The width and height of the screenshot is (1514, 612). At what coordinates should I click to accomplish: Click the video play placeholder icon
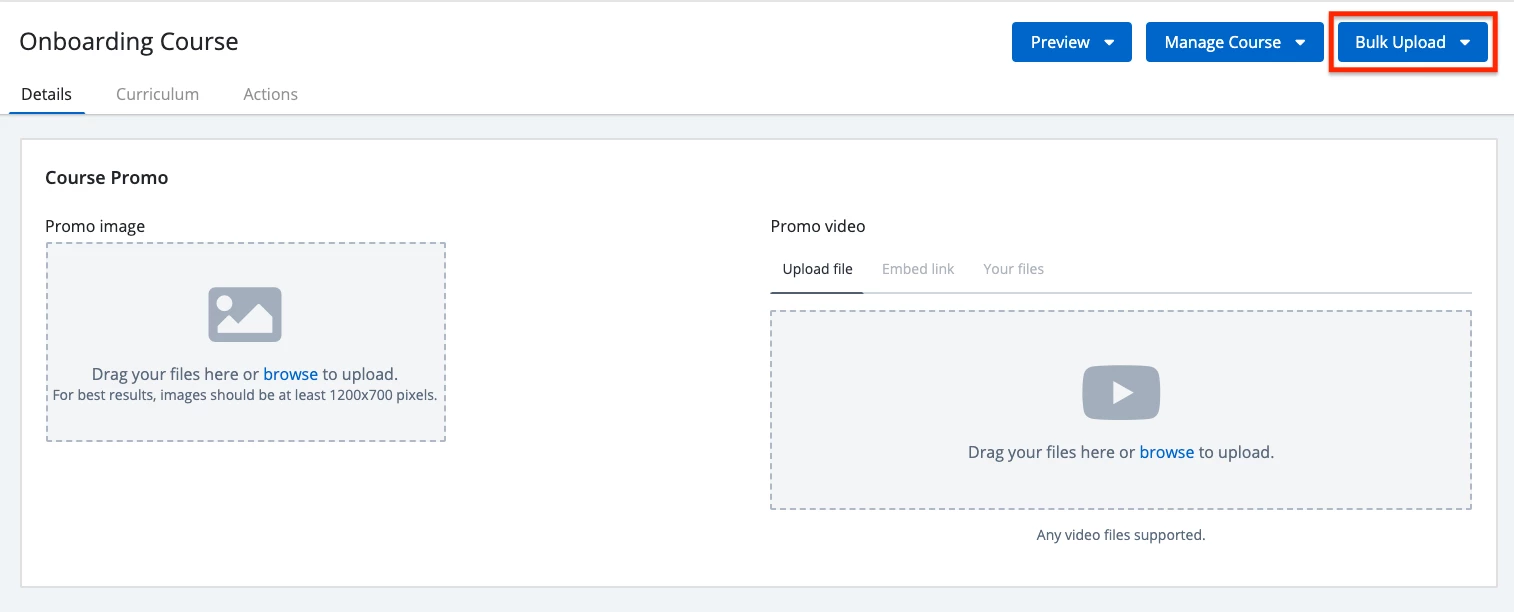[x=1121, y=392]
